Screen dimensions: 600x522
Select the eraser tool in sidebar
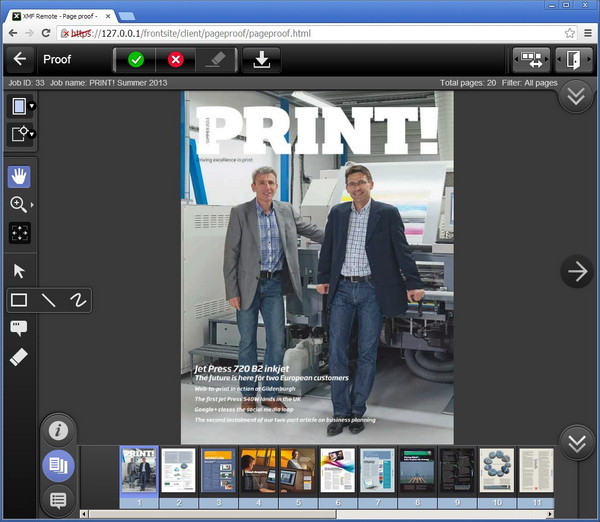click(19, 357)
